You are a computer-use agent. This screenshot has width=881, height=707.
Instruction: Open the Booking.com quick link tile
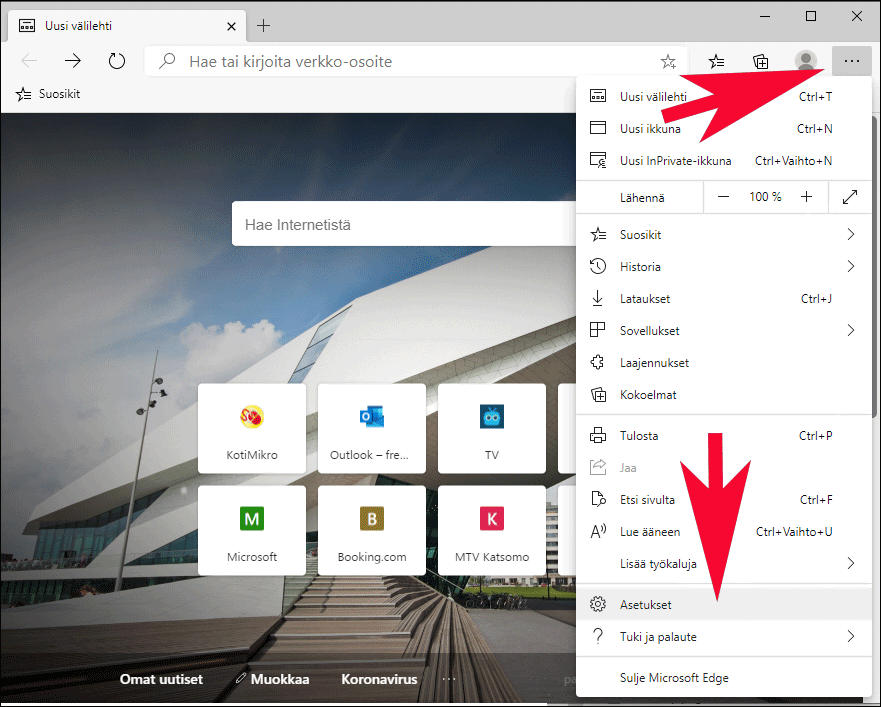pos(372,530)
